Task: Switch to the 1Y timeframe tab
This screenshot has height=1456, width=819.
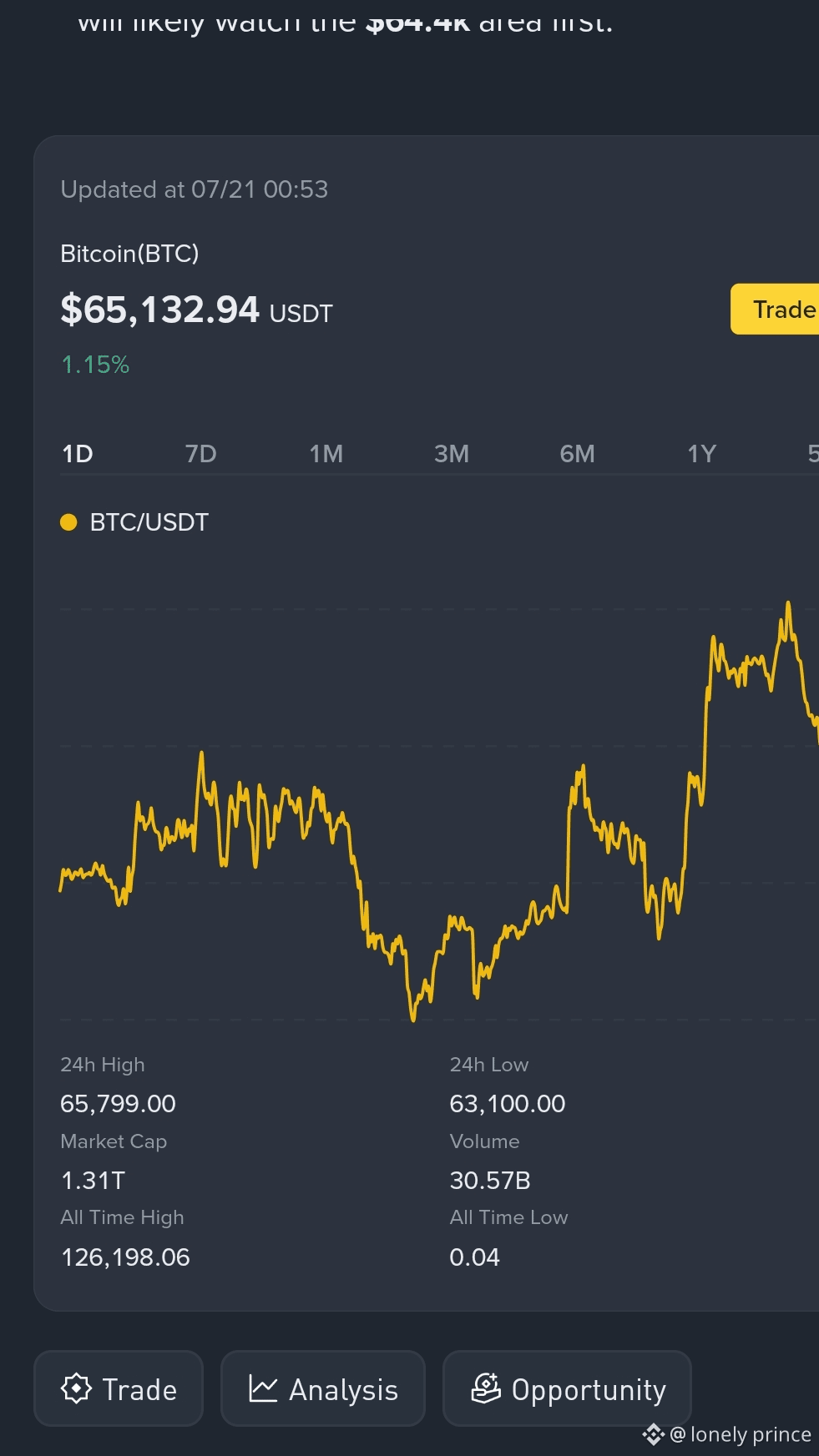Action: pos(702,454)
